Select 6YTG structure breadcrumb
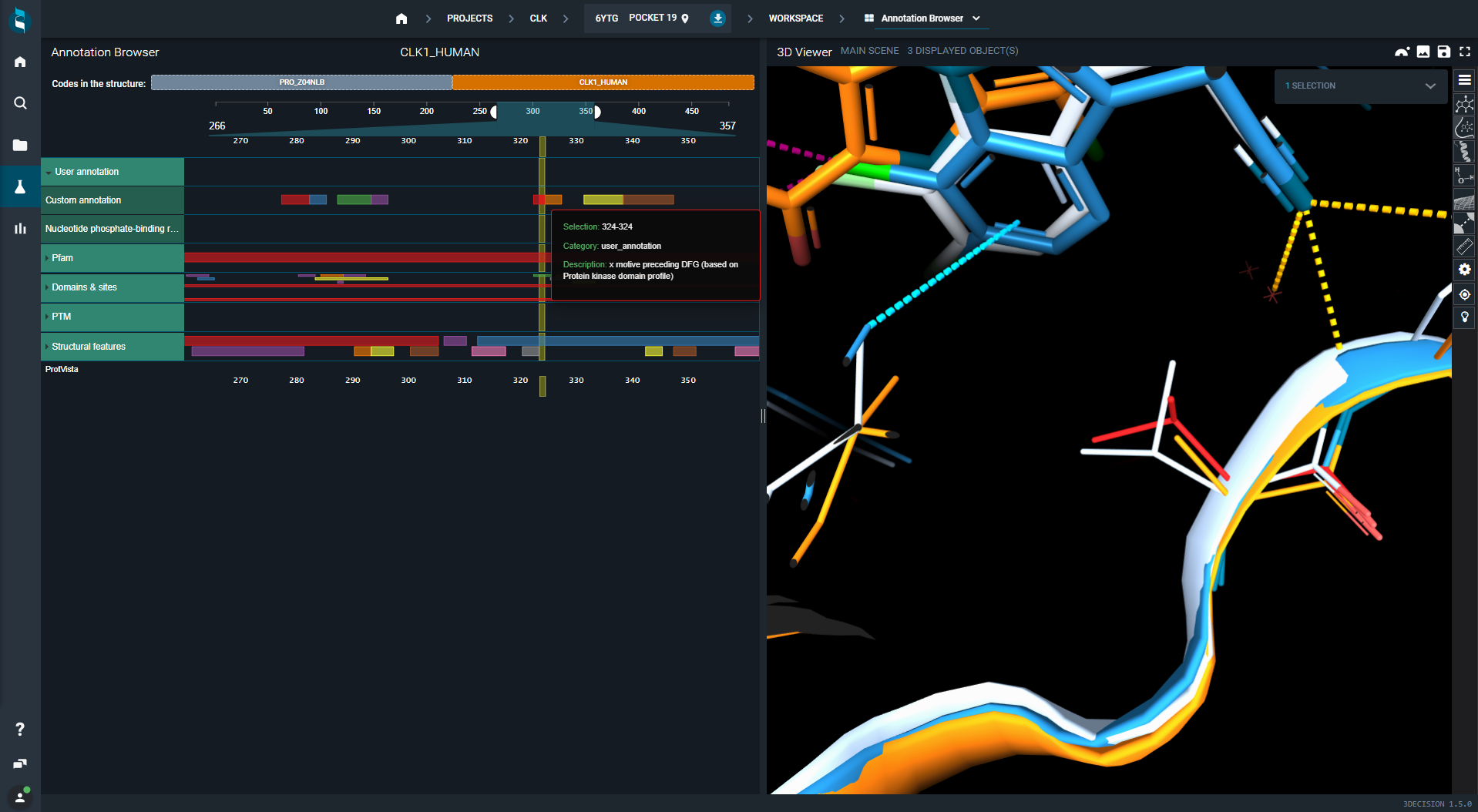Viewport: 1478px width, 812px height. click(606, 18)
